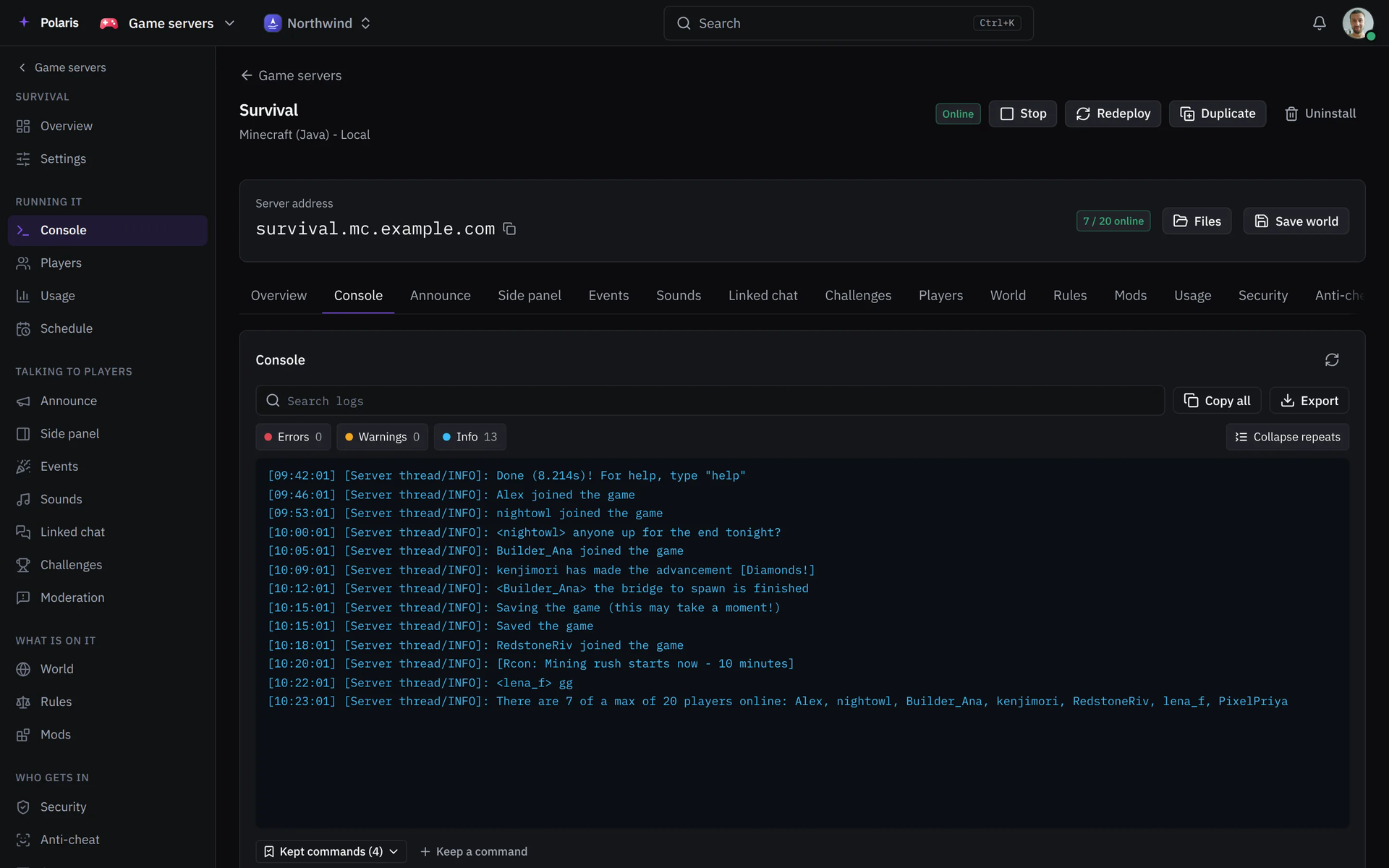Image resolution: width=1389 pixels, height=868 pixels.
Task: Click Keep a command
Action: click(474, 851)
